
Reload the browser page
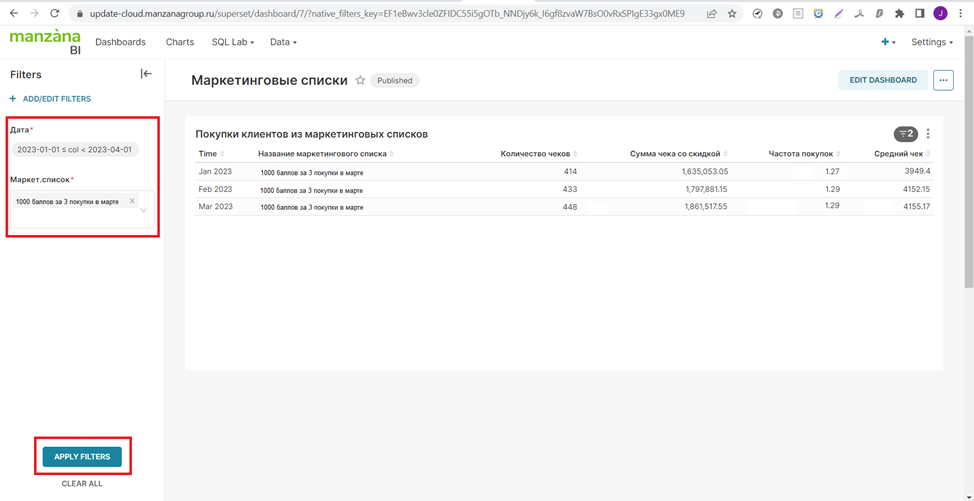(54, 14)
